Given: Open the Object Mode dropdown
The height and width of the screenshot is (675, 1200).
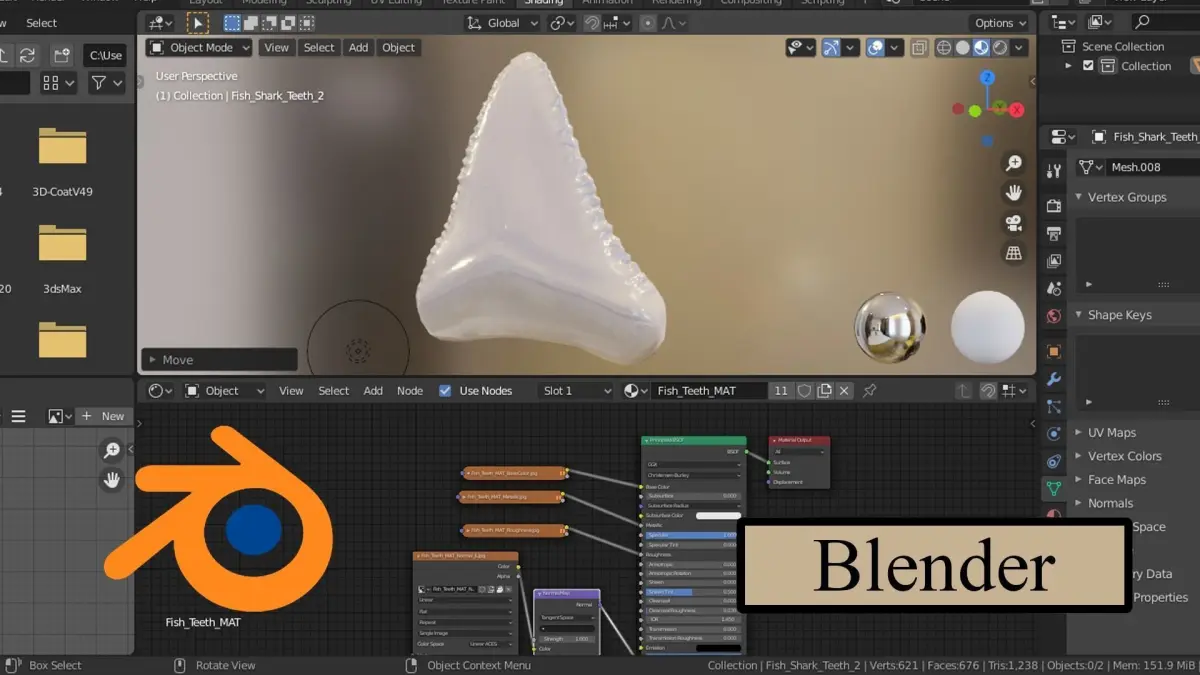Looking at the screenshot, I should pyautogui.click(x=199, y=47).
